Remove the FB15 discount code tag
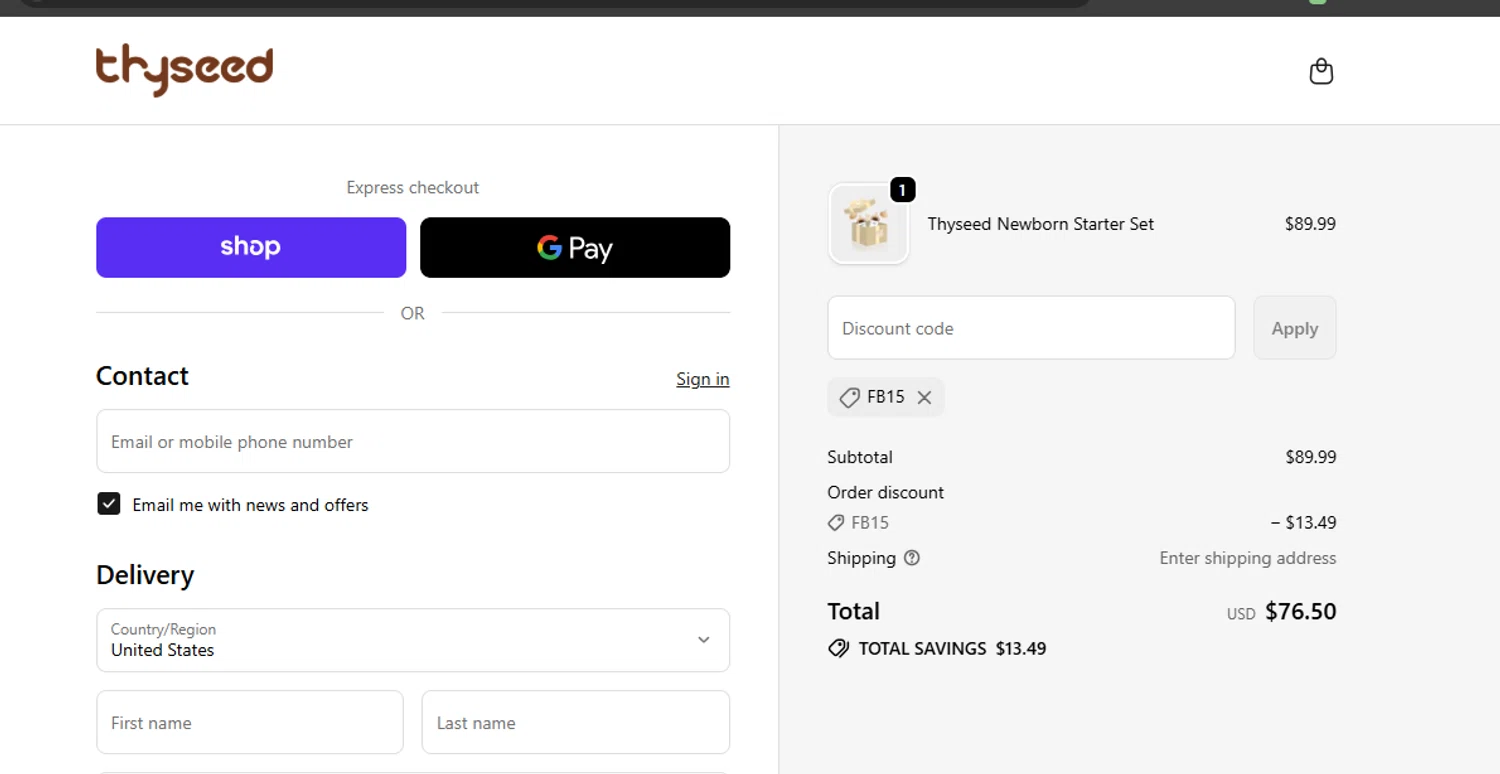 click(x=924, y=397)
